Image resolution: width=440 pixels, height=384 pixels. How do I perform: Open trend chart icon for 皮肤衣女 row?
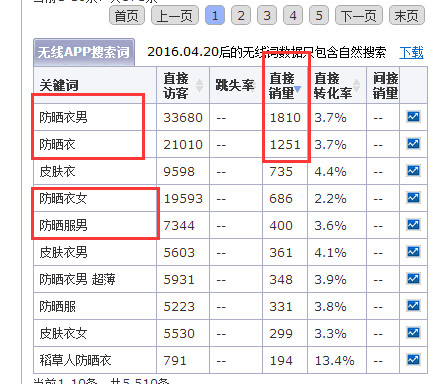coord(413,333)
